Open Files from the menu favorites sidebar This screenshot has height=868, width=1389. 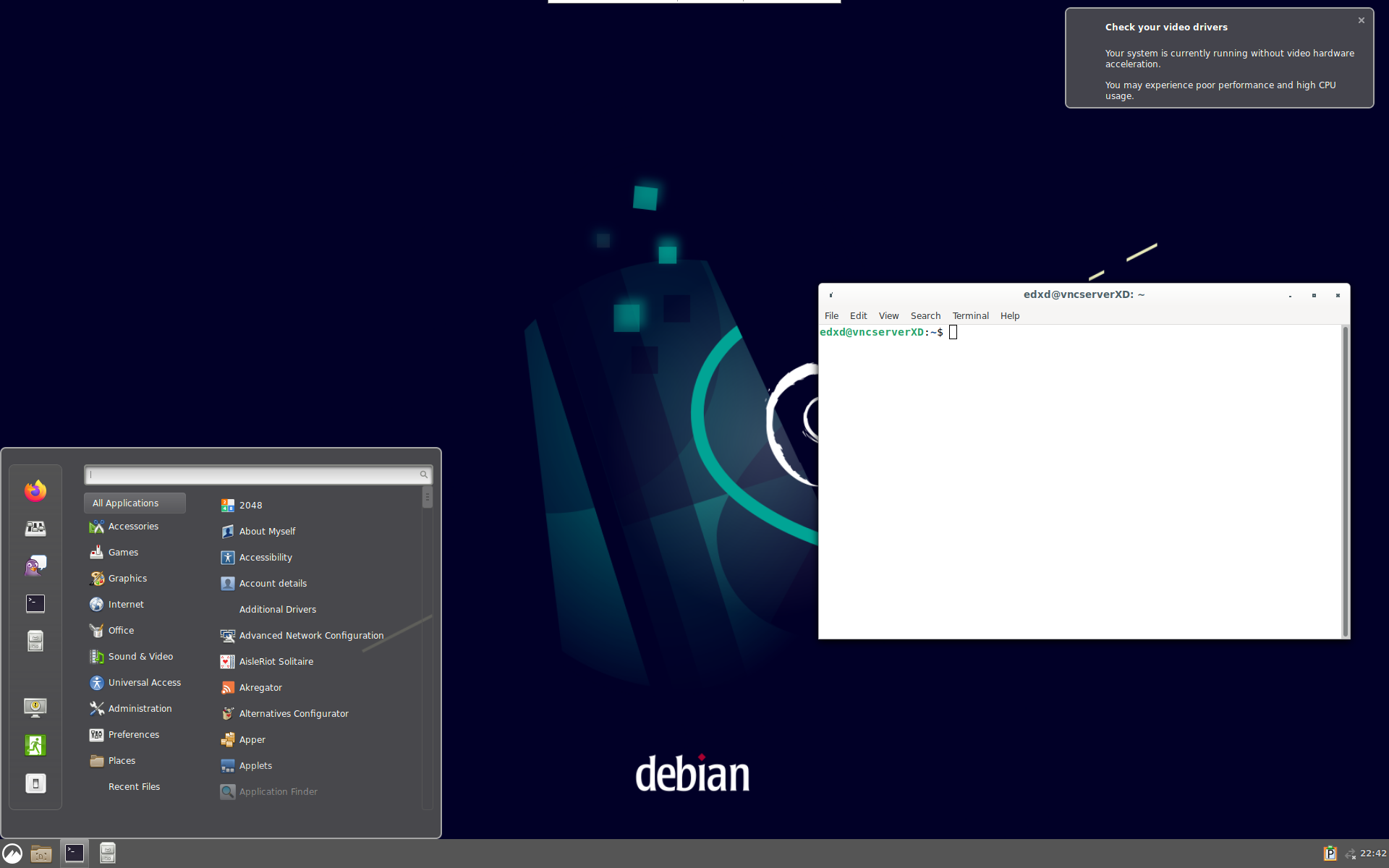(x=35, y=642)
